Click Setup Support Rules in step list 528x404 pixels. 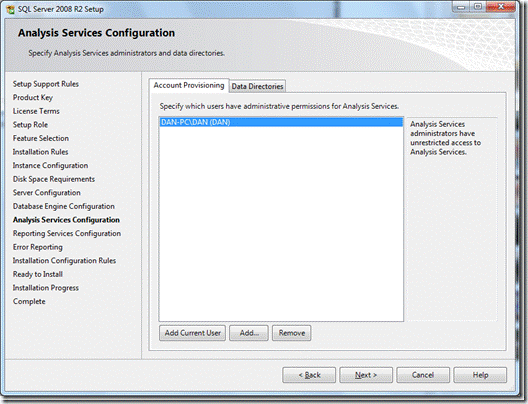[46, 84]
